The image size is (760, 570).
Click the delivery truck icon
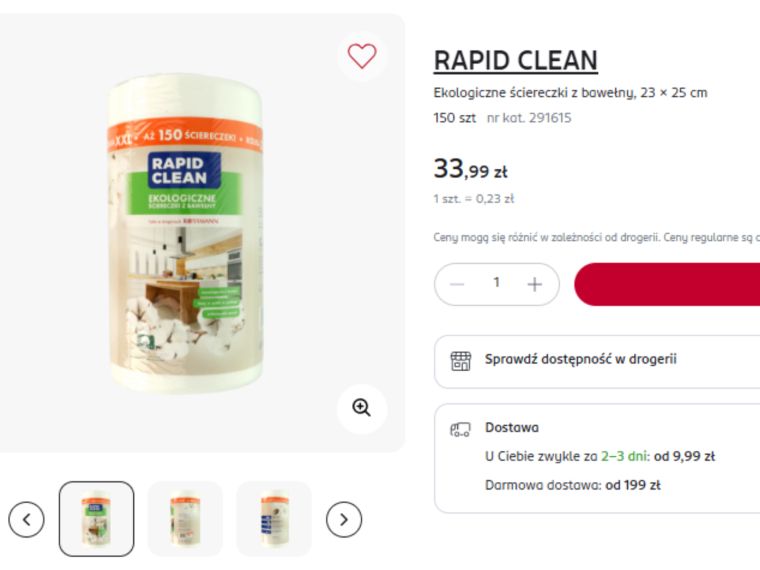pyautogui.click(x=460, y=429)
